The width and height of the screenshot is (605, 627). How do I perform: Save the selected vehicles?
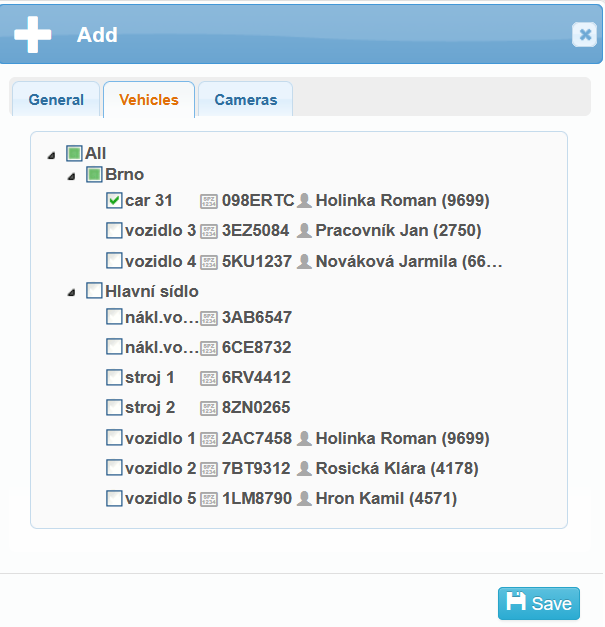(538, 603)
